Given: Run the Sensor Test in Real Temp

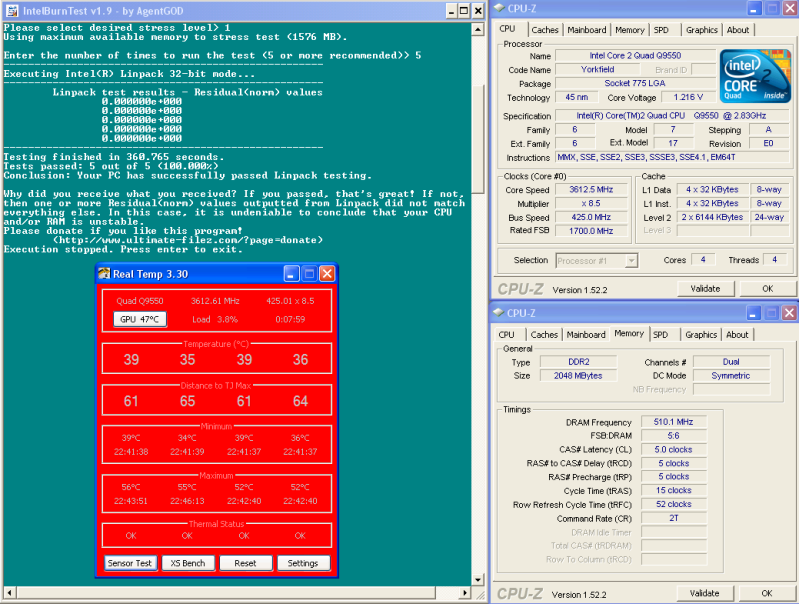Looking at the screenshot, I should pyautogui.click(x=130, y=563).
